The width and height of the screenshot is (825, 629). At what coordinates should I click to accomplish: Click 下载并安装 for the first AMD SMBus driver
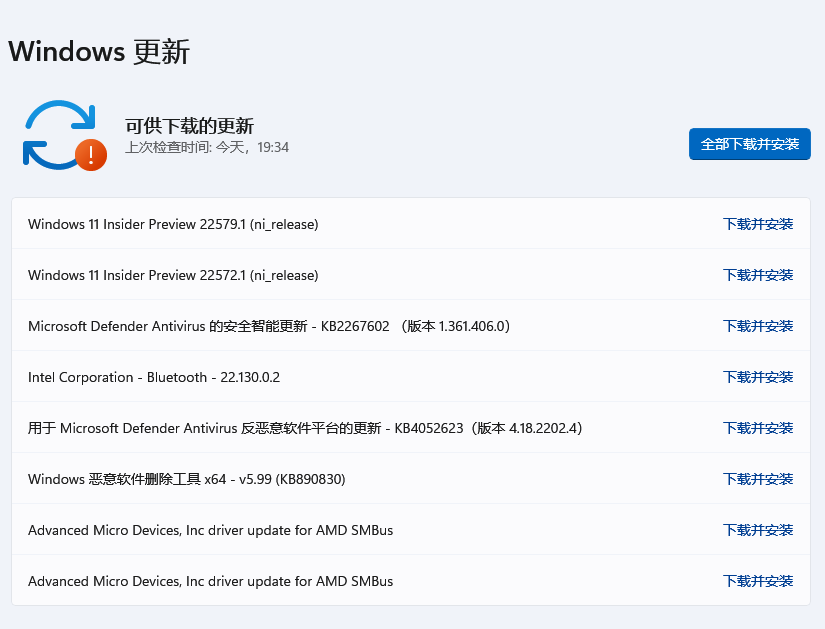coord(757,530)
